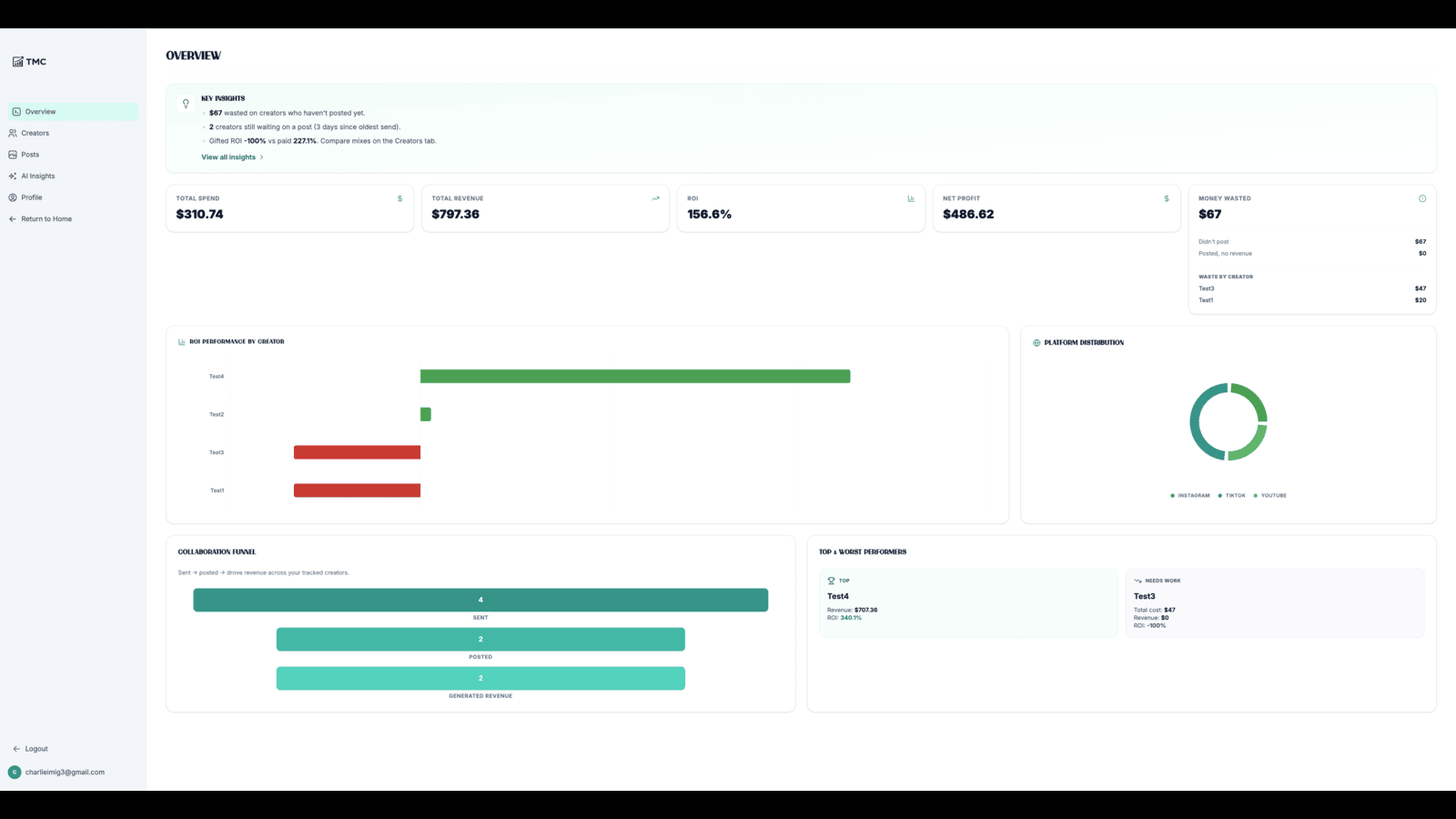The image size is (1456, 819).
Task: Click the lightbulb icon in Key Insights
Action: tap(186, 104)
